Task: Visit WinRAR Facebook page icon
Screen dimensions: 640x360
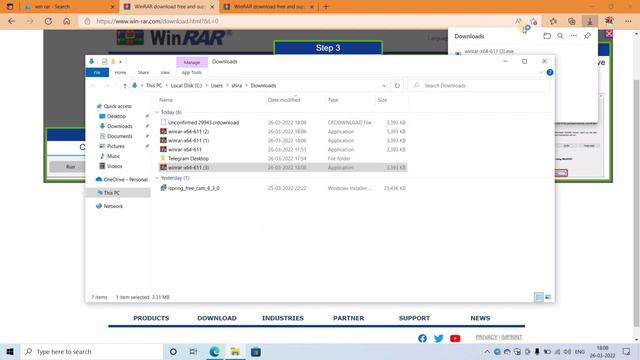Action: 422,338
